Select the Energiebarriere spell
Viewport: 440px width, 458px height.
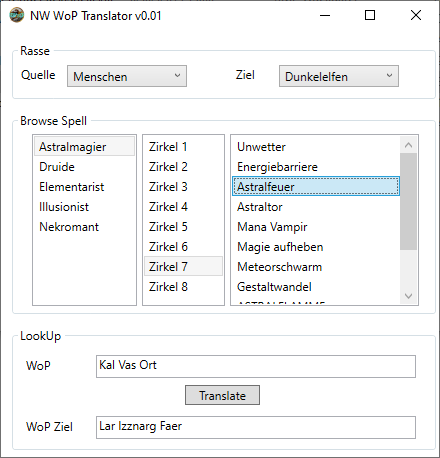tap(316, 167)
